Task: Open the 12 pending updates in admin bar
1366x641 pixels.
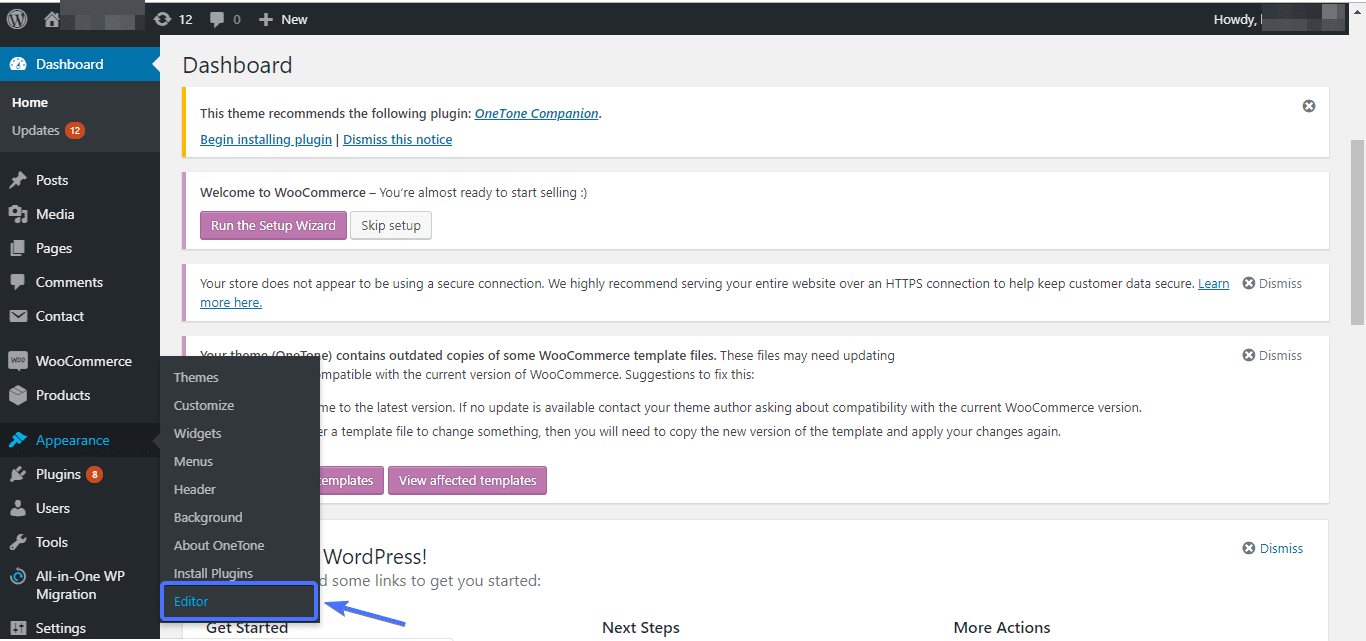Action: tap(173, 19)
